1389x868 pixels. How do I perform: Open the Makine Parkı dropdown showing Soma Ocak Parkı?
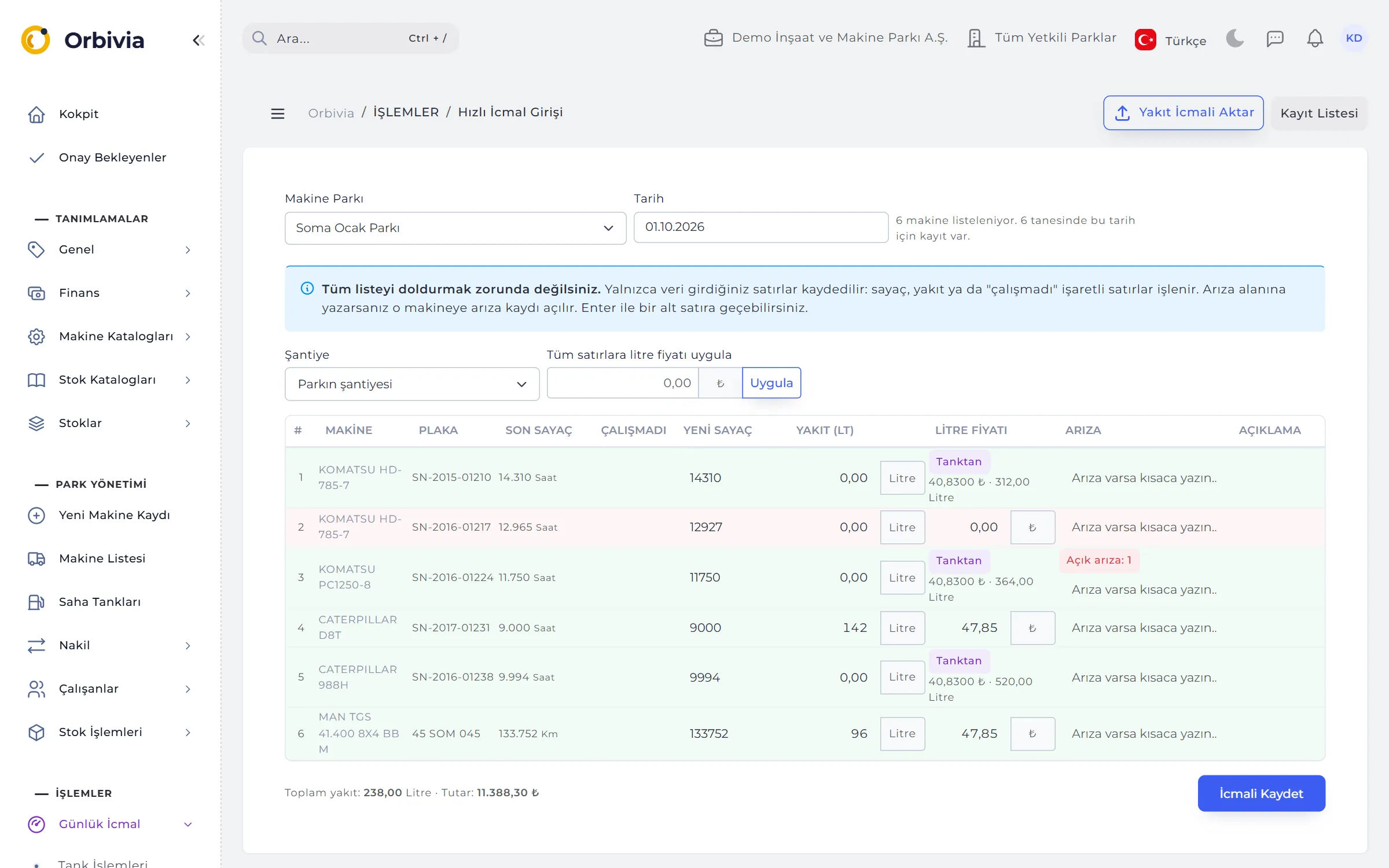(455, 228)
